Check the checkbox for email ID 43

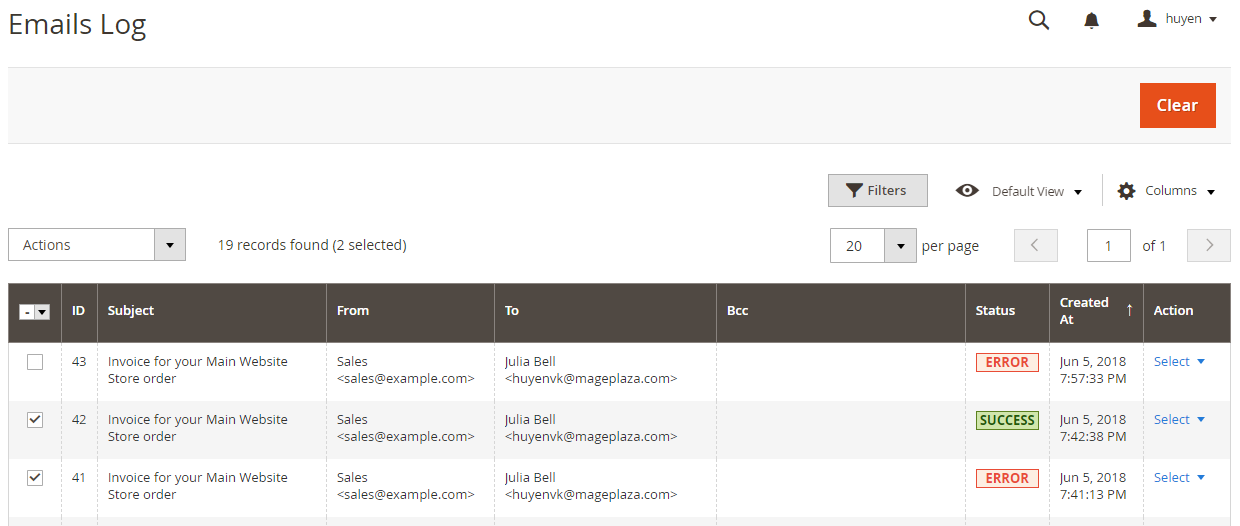tap(35, 362)
